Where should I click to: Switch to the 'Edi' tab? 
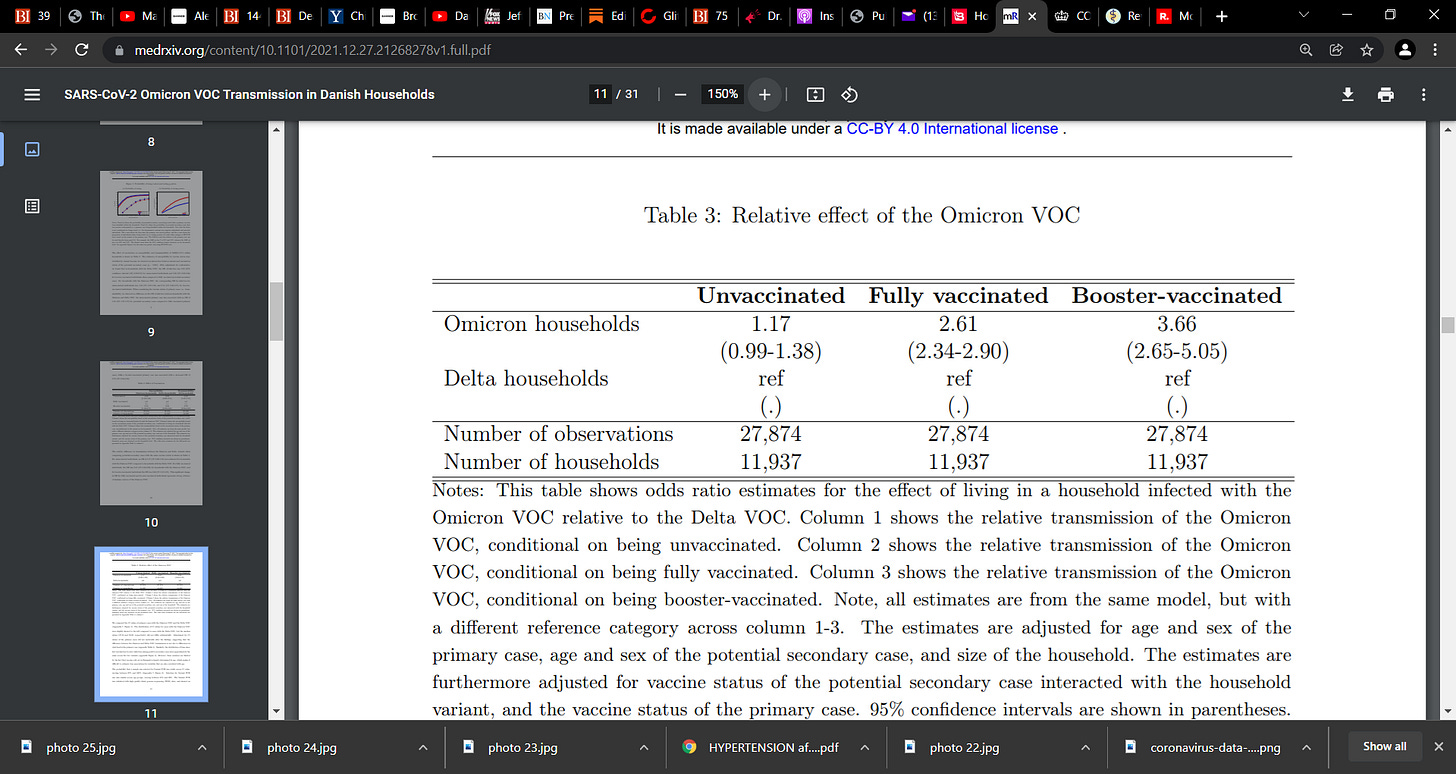coord(607,16)
